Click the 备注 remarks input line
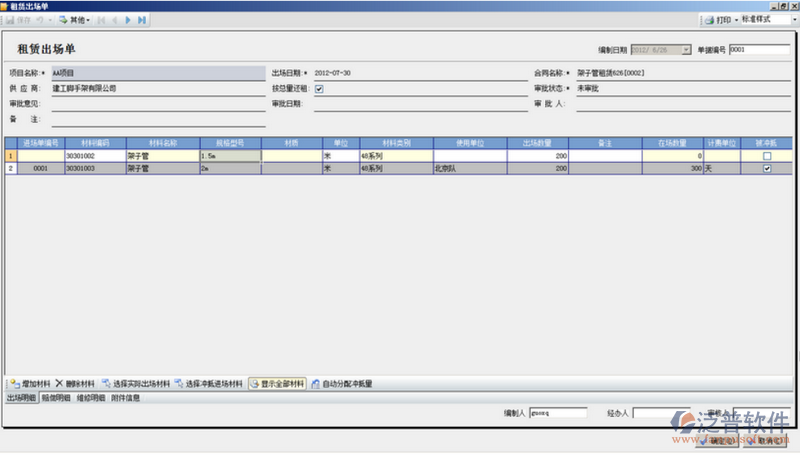Image resolution: width=800 pixels, height=455 pixels. coord(158,119)
